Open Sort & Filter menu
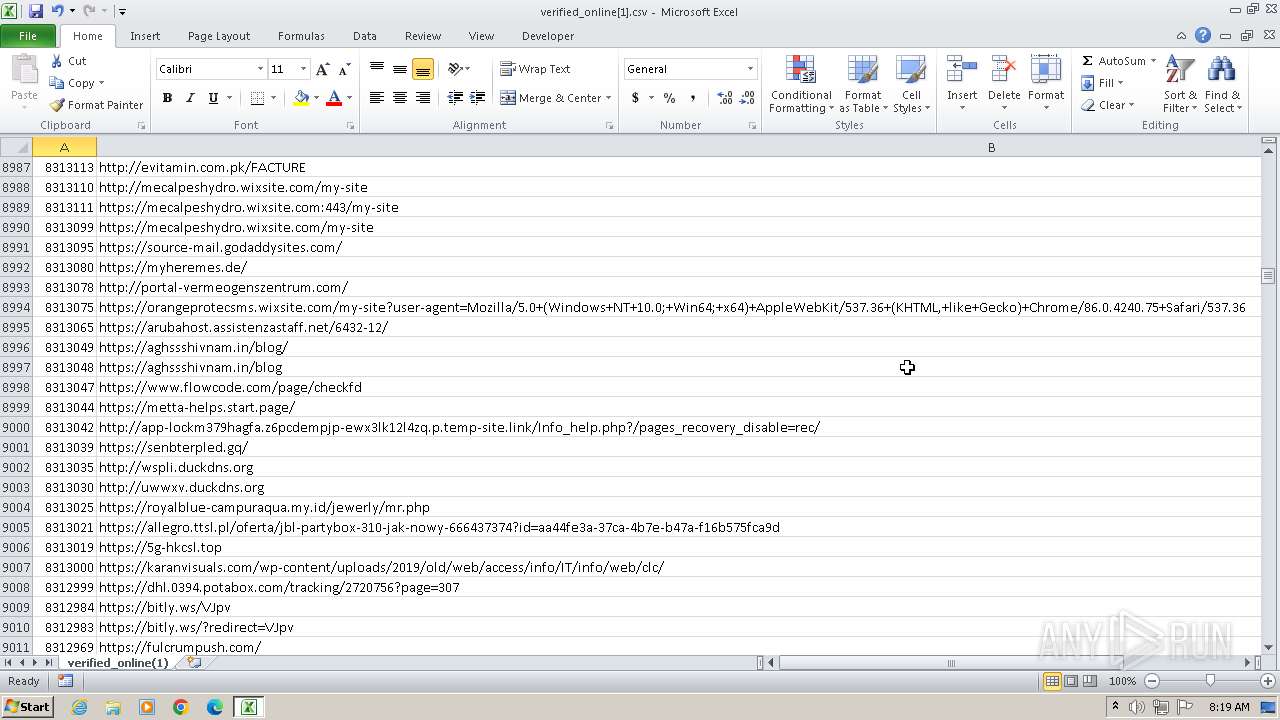Image resolution: width=1280 pixels, height=720 pixels. tap(1180, 84)
